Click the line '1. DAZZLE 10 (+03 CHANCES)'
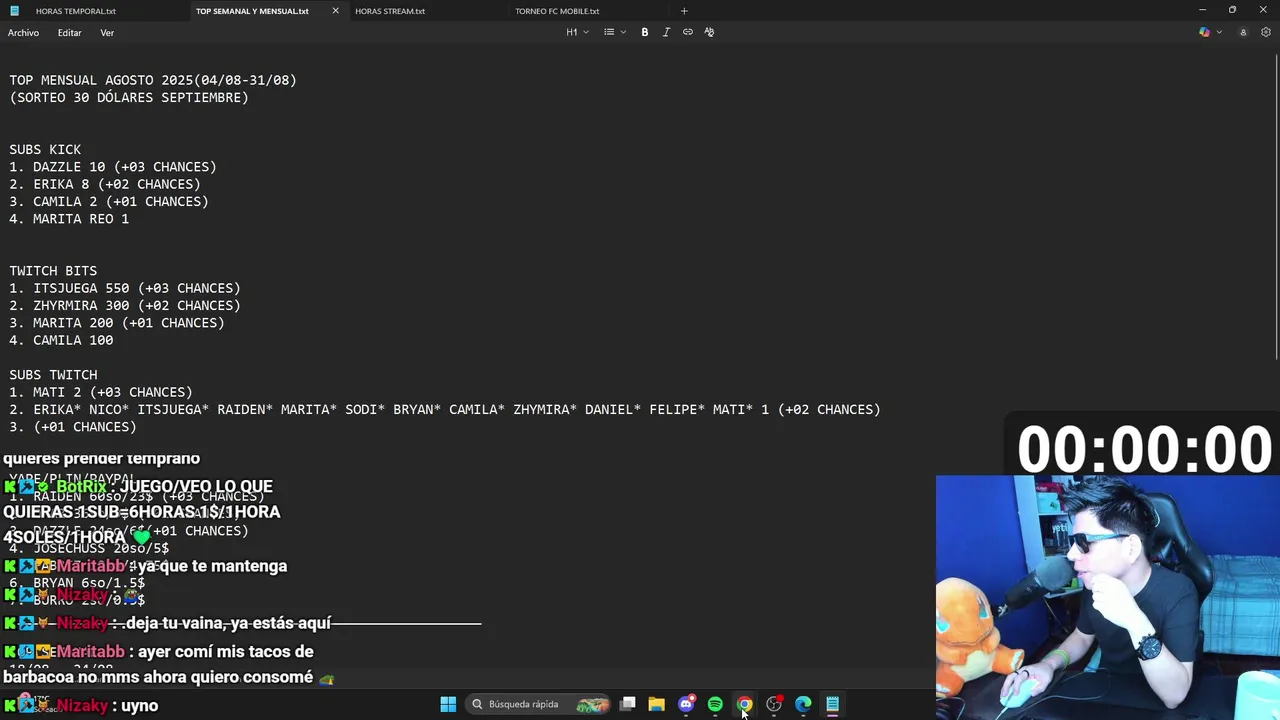Image resolution: width=1280 pixels, height=720 pixels. [x=113, y=167]
